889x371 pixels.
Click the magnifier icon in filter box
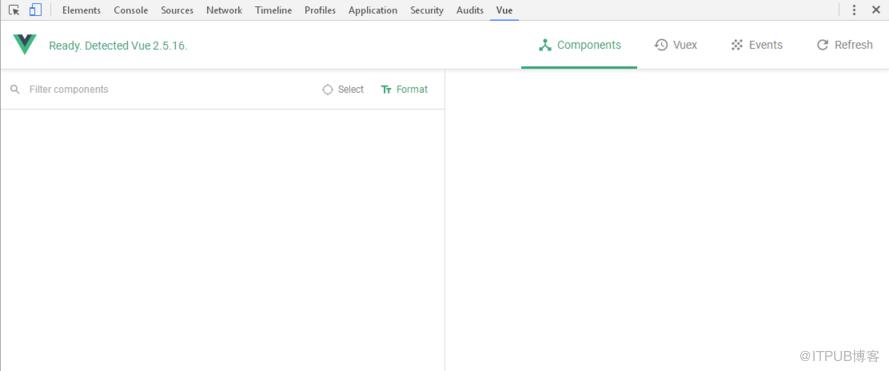click(15, 89)
